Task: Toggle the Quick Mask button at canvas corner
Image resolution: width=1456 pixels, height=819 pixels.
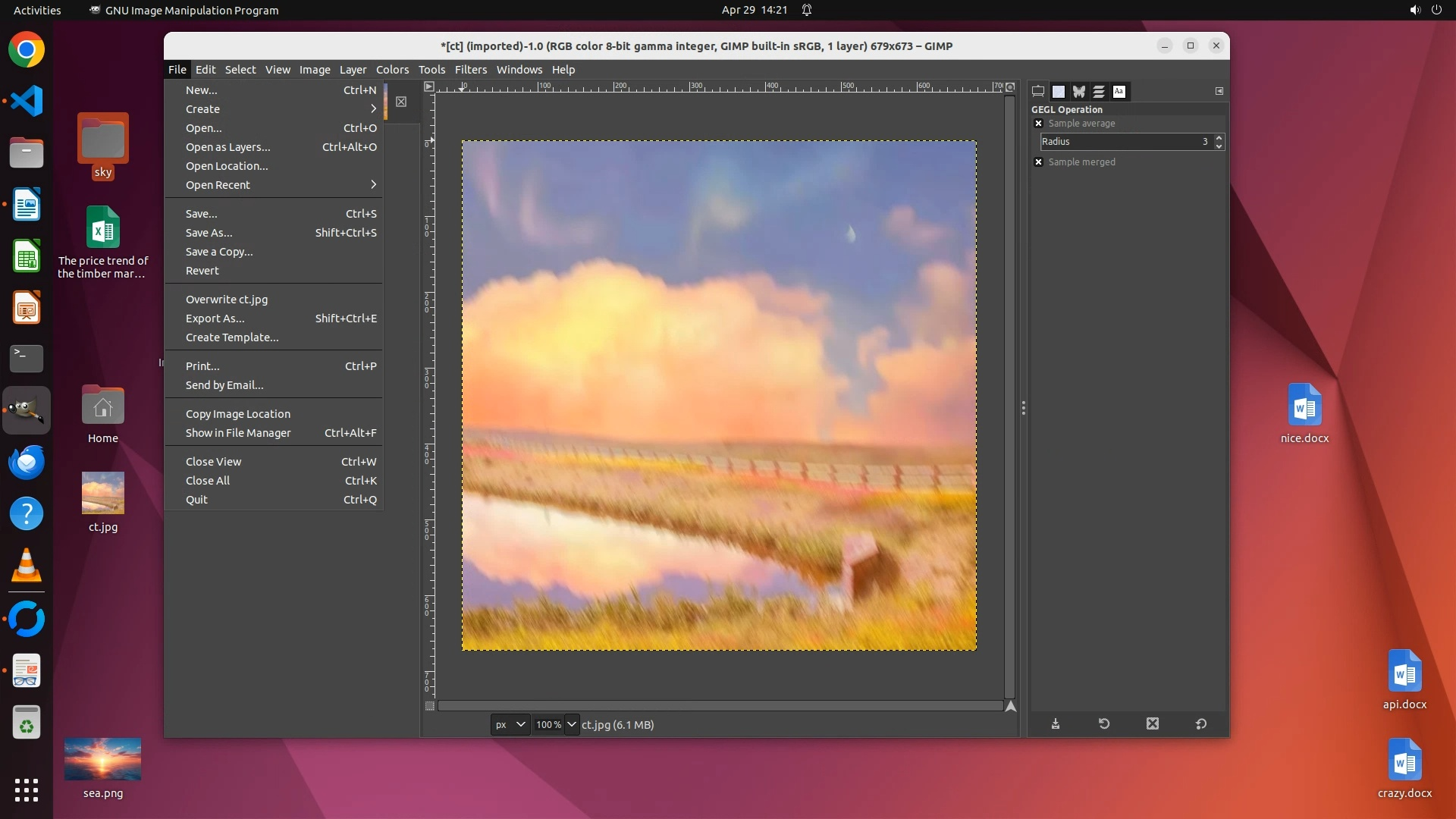Action: click(x=430, y=706)
